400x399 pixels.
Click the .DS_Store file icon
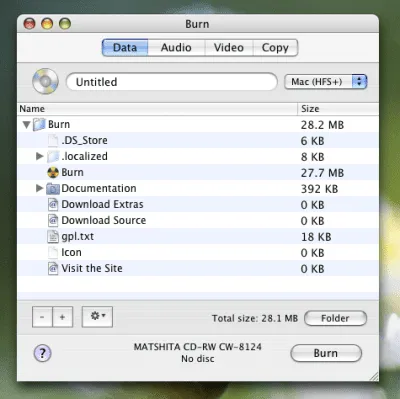[53, 140]
